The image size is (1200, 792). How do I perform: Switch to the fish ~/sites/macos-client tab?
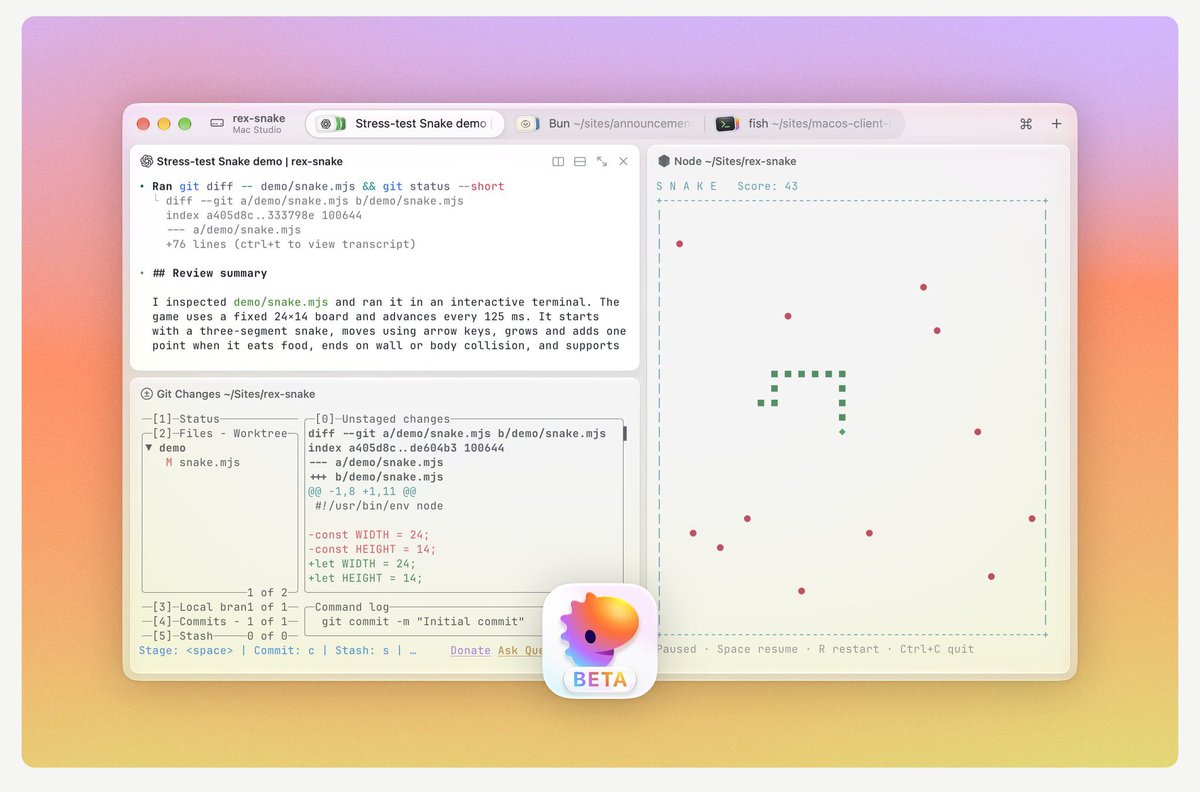pyautogui.click(x=806, y=124)
